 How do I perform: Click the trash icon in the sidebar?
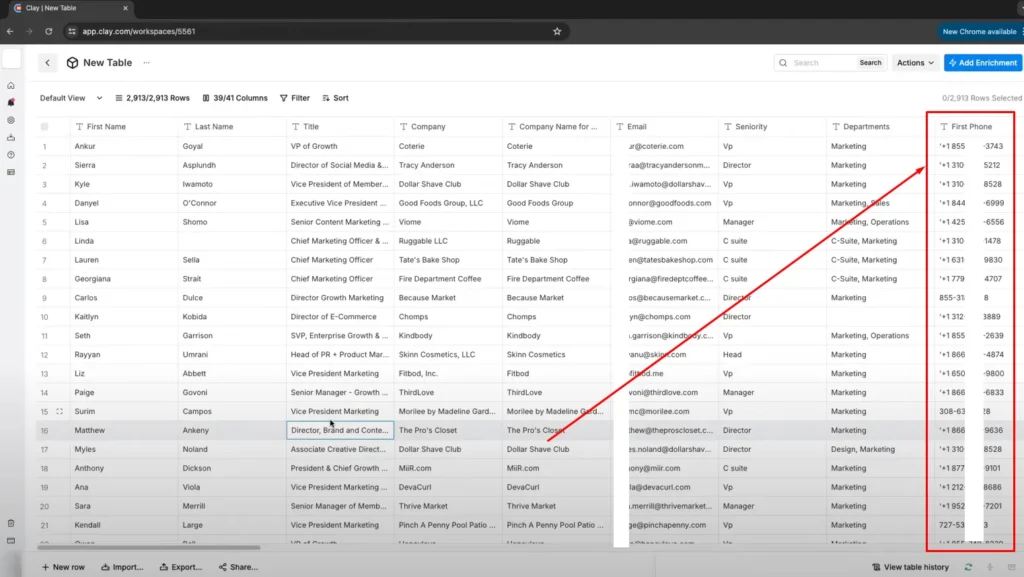11,523
